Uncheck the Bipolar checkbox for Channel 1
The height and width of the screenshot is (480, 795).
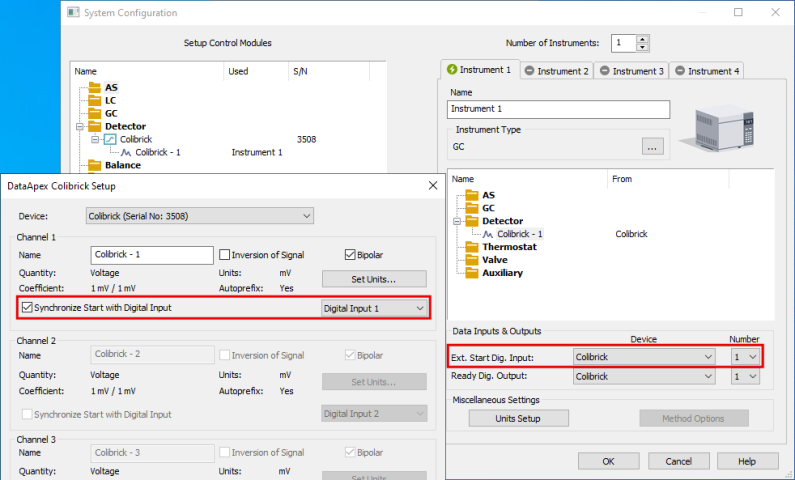tap(350, 255)
